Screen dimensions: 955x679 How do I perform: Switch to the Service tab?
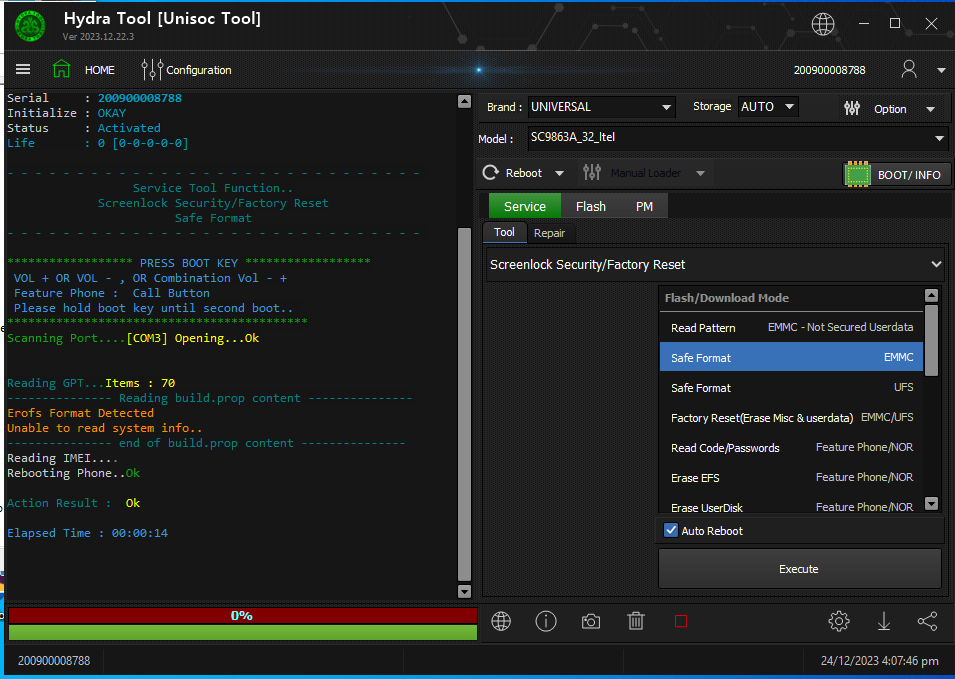coord(524,206)
